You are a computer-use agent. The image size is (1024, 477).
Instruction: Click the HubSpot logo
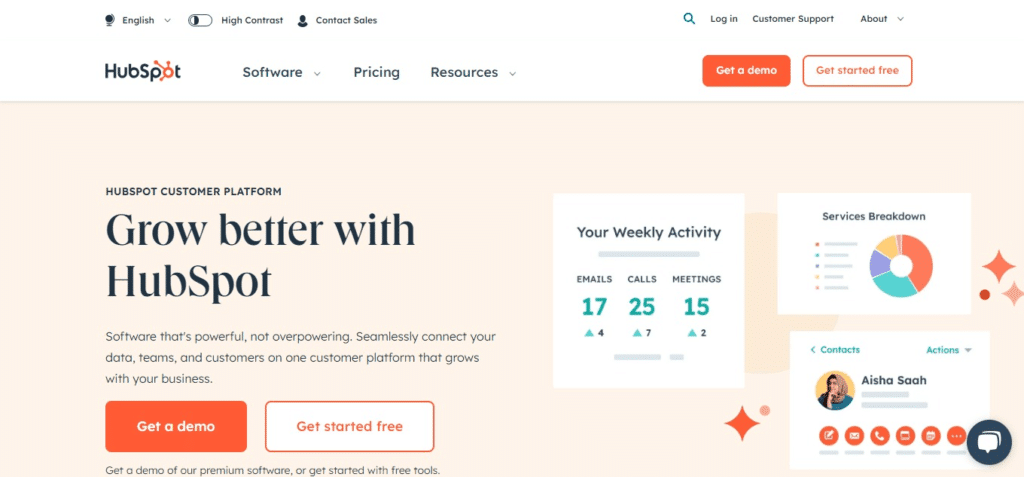(143, 72)
